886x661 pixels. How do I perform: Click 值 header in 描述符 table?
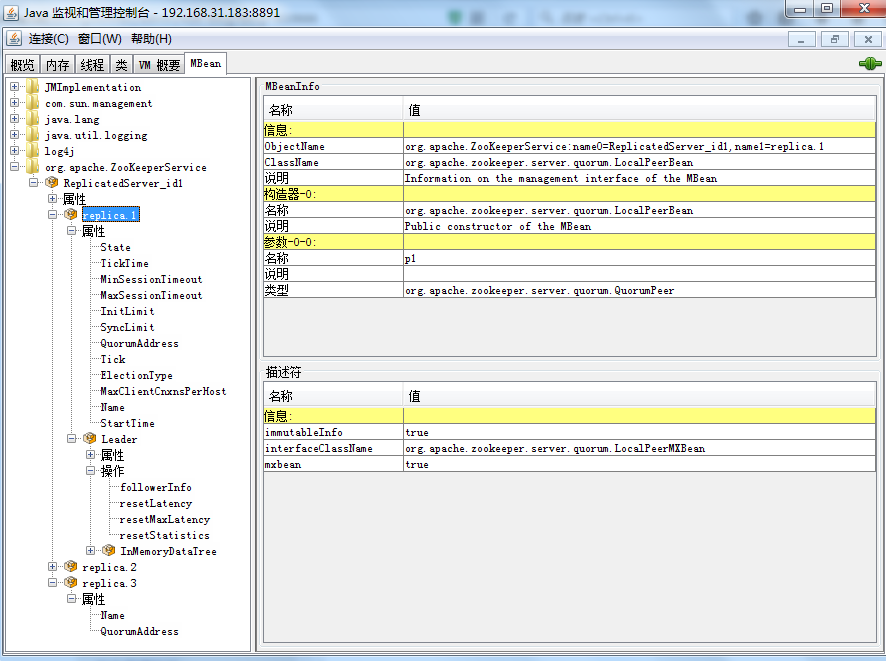(639, 396)
